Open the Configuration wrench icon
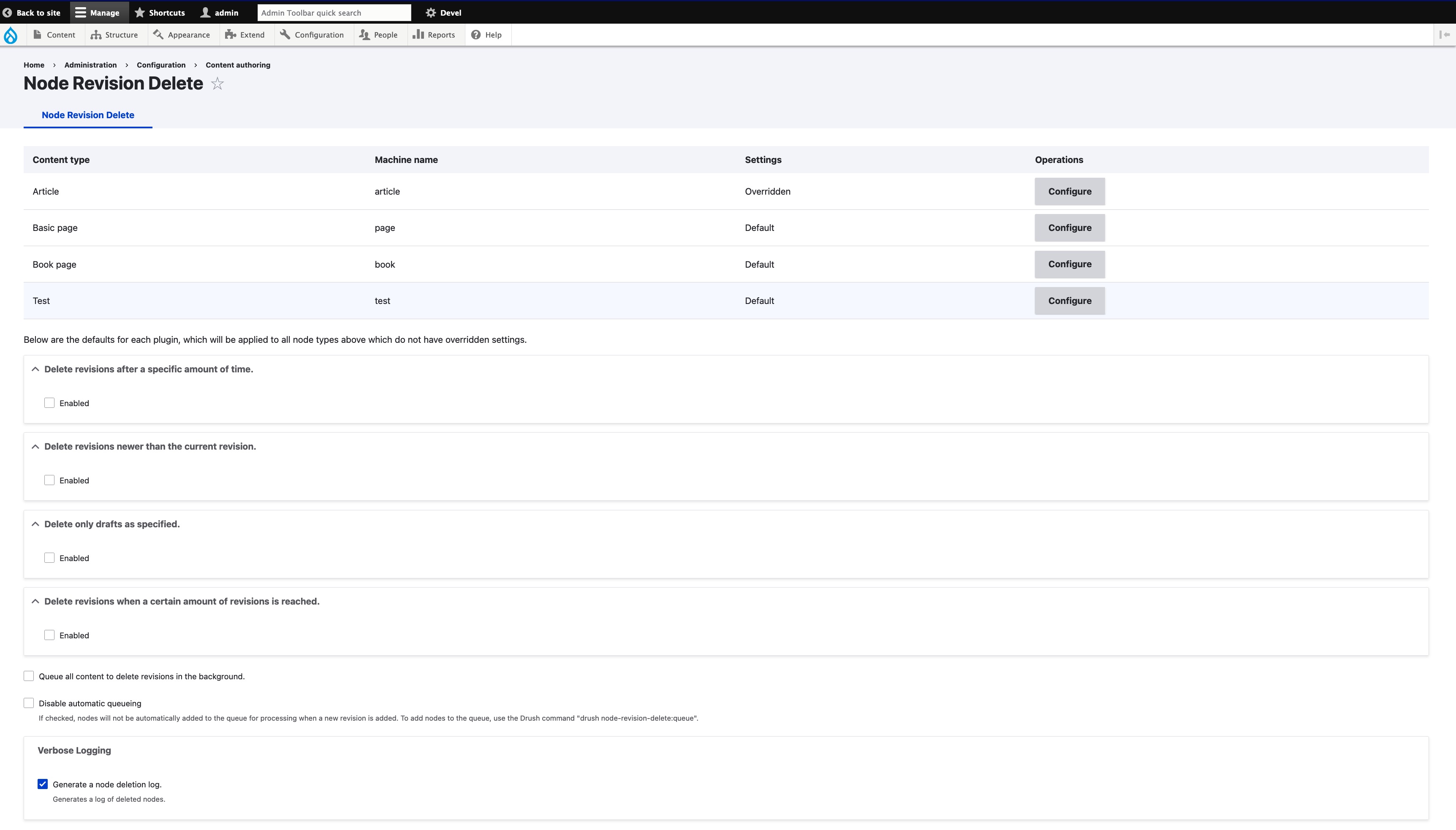The width and height of the screenshot is (1456, 830). coord(285,35)
